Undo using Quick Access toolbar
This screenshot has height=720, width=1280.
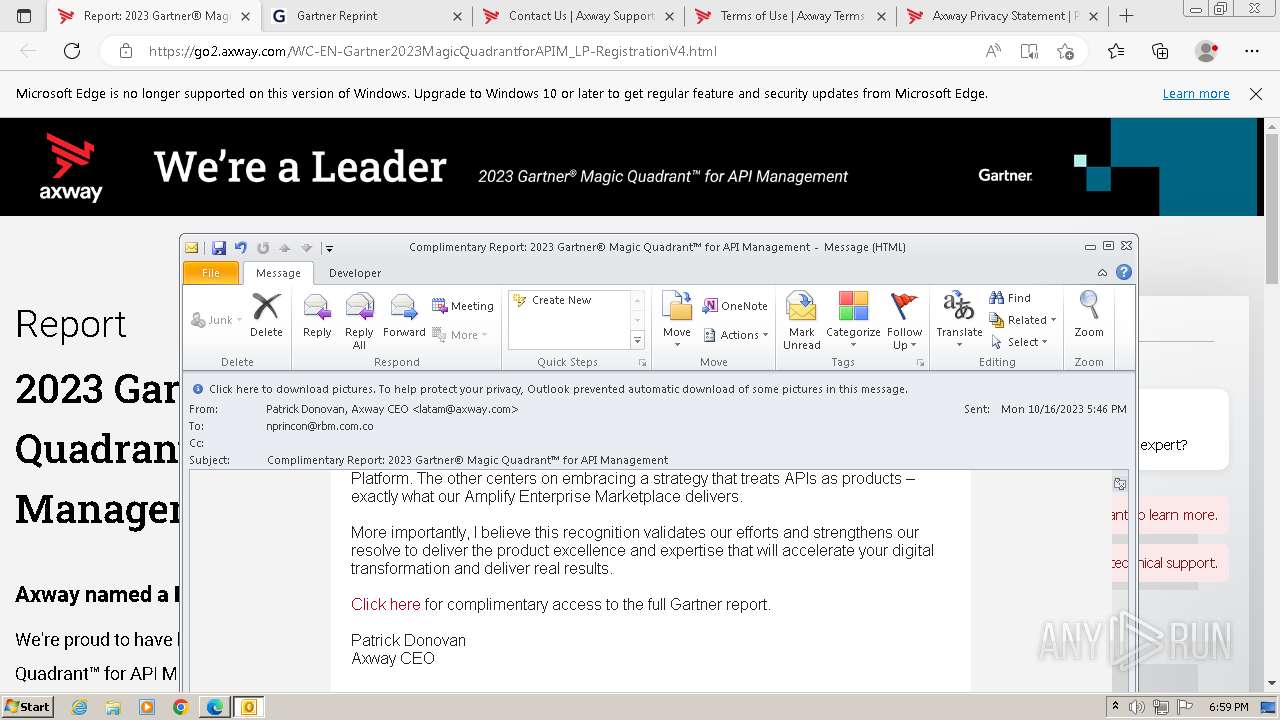pos(240,248)
